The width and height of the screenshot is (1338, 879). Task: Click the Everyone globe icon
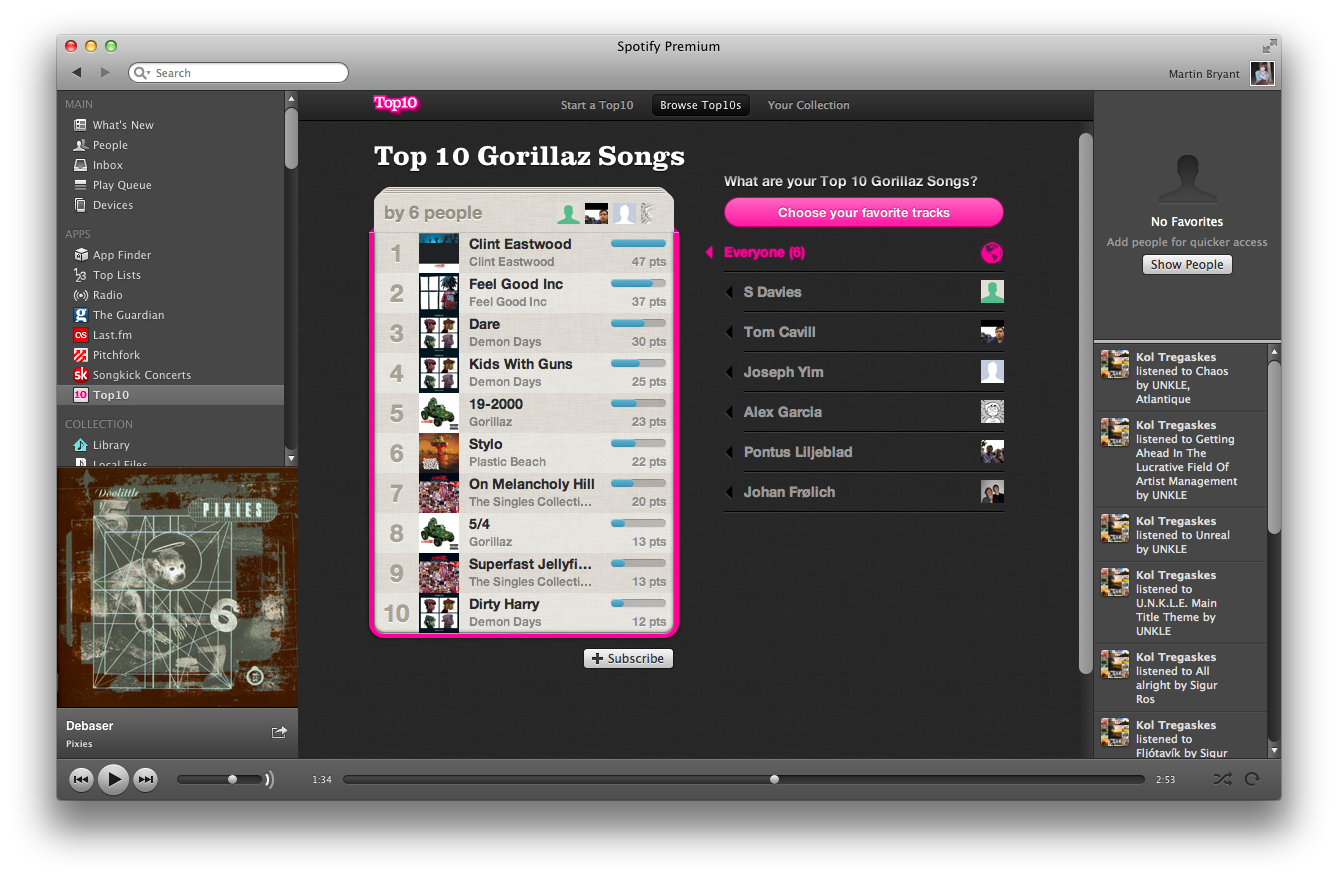coord(992,253)
